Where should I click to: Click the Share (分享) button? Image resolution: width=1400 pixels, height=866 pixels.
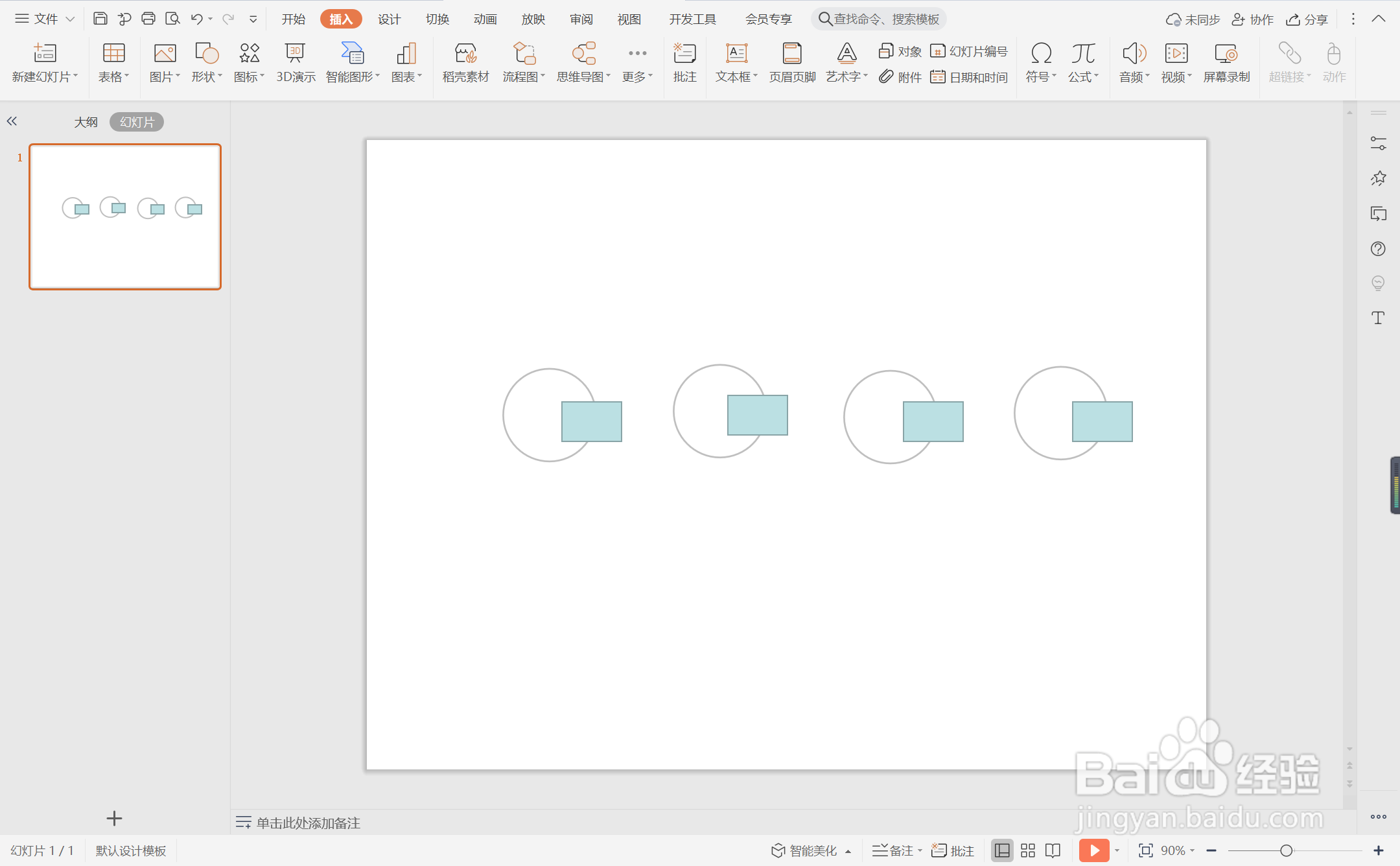[x=1307, y=19]
